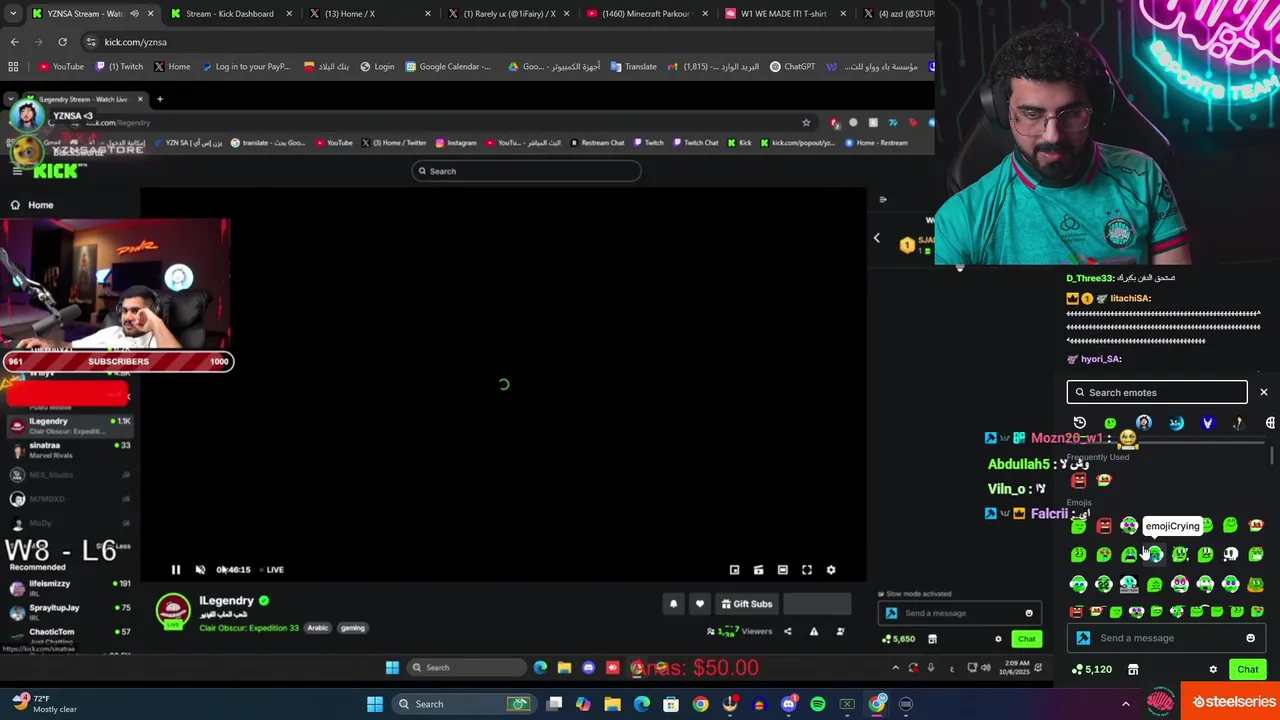Pause the inner stream video player
The width and height of the screenshot is (1280, 720).
point(175,570)
